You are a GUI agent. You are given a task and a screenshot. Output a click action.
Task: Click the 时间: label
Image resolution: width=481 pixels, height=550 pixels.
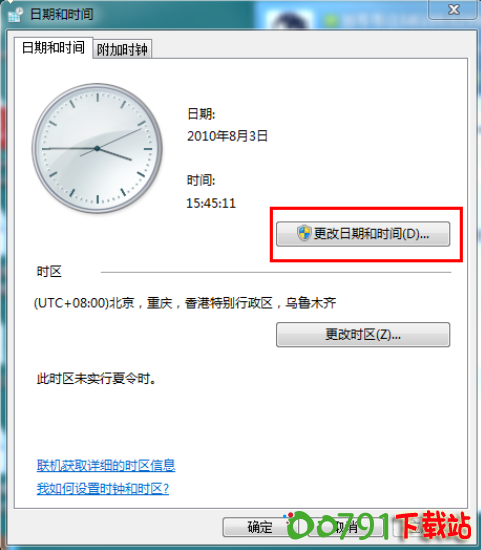click(201, 181)
